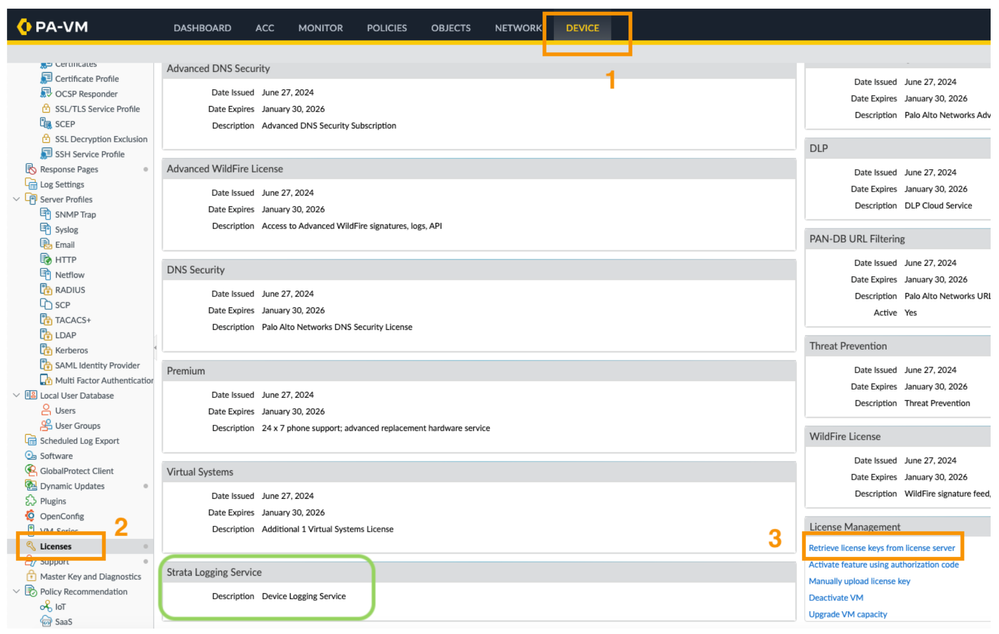This screenshot has width=999, height=634.
Task: Select SaaS under Policy Recommendation
Action: pyautogui.click(x=64, y=621)
